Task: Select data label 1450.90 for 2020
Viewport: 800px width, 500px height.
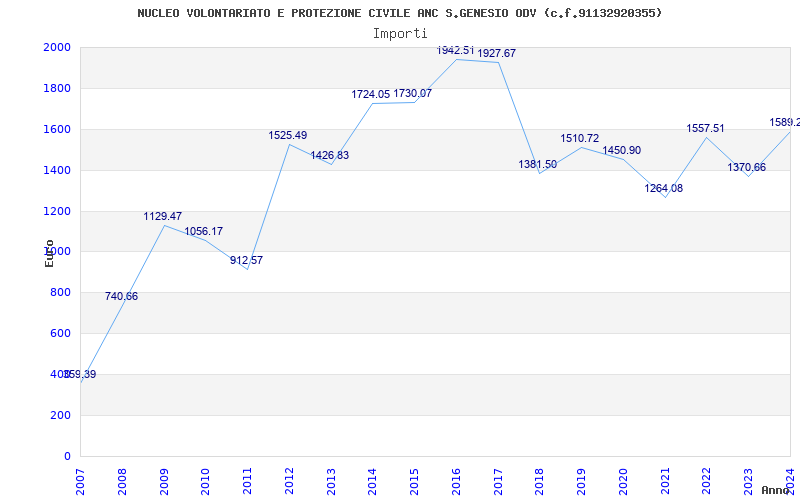Action: (x=621, y=151)
